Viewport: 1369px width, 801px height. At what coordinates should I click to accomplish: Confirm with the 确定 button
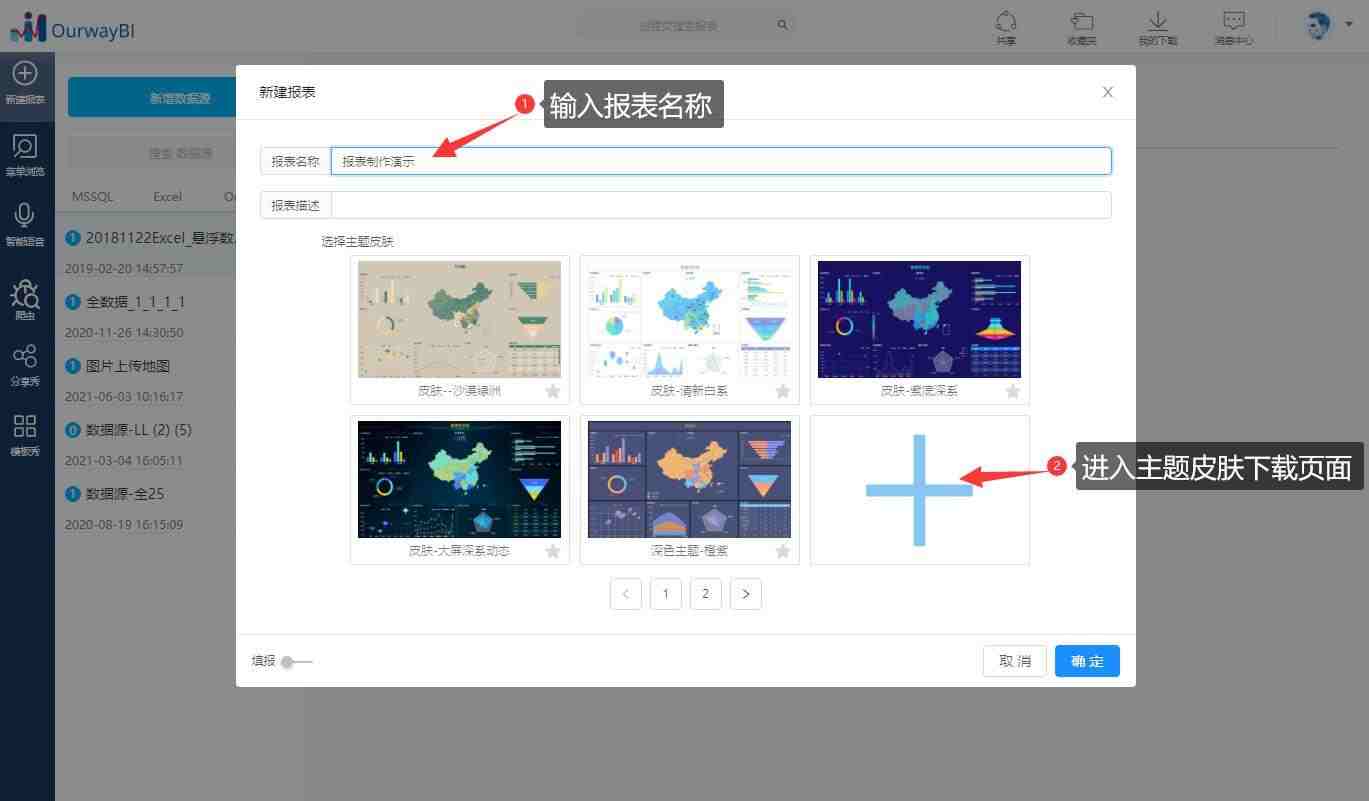[1087, 661]
